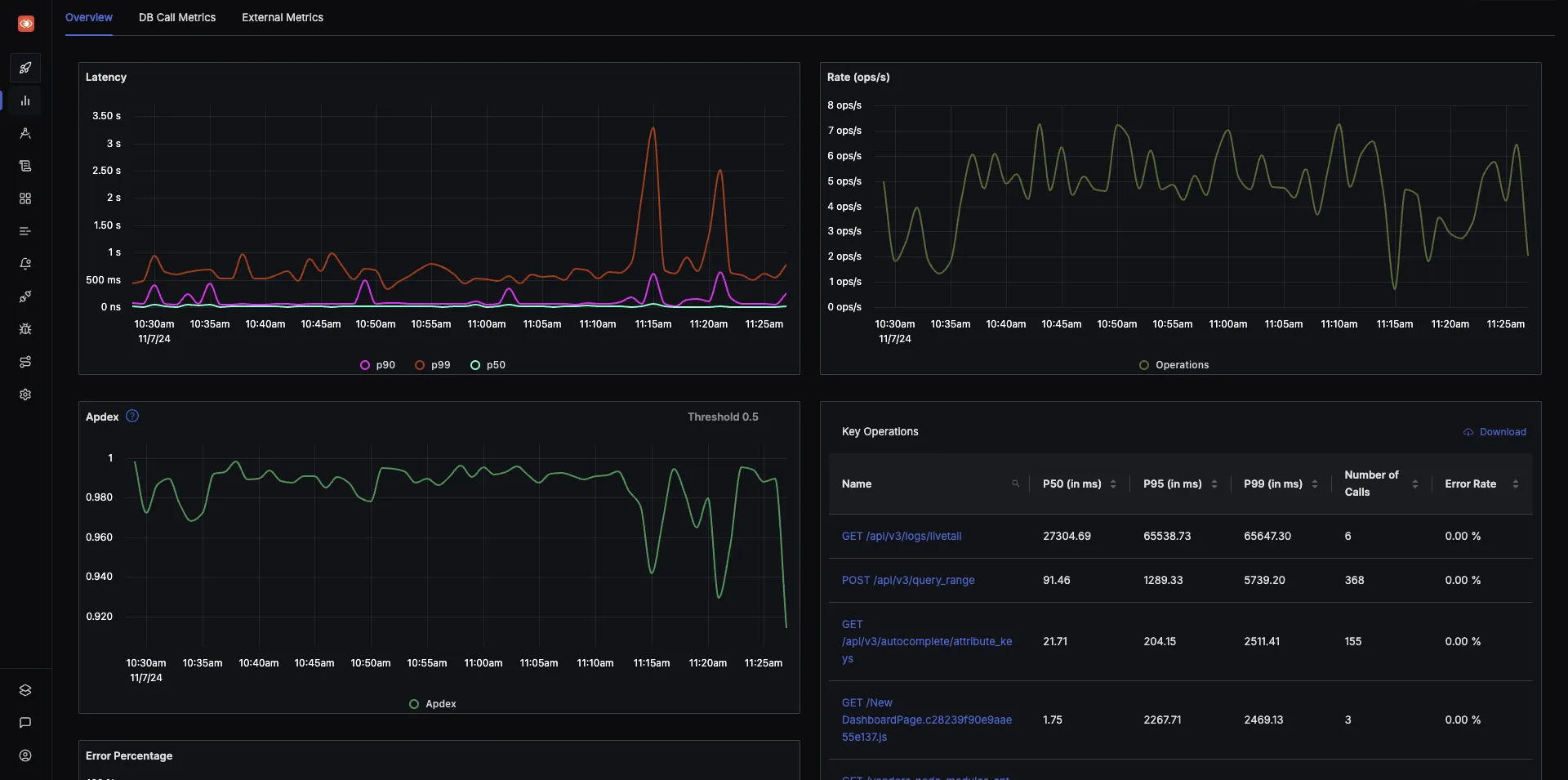Open Dashboards via the grid icon
1568x780 pixels.
click(x=24, y=198)
